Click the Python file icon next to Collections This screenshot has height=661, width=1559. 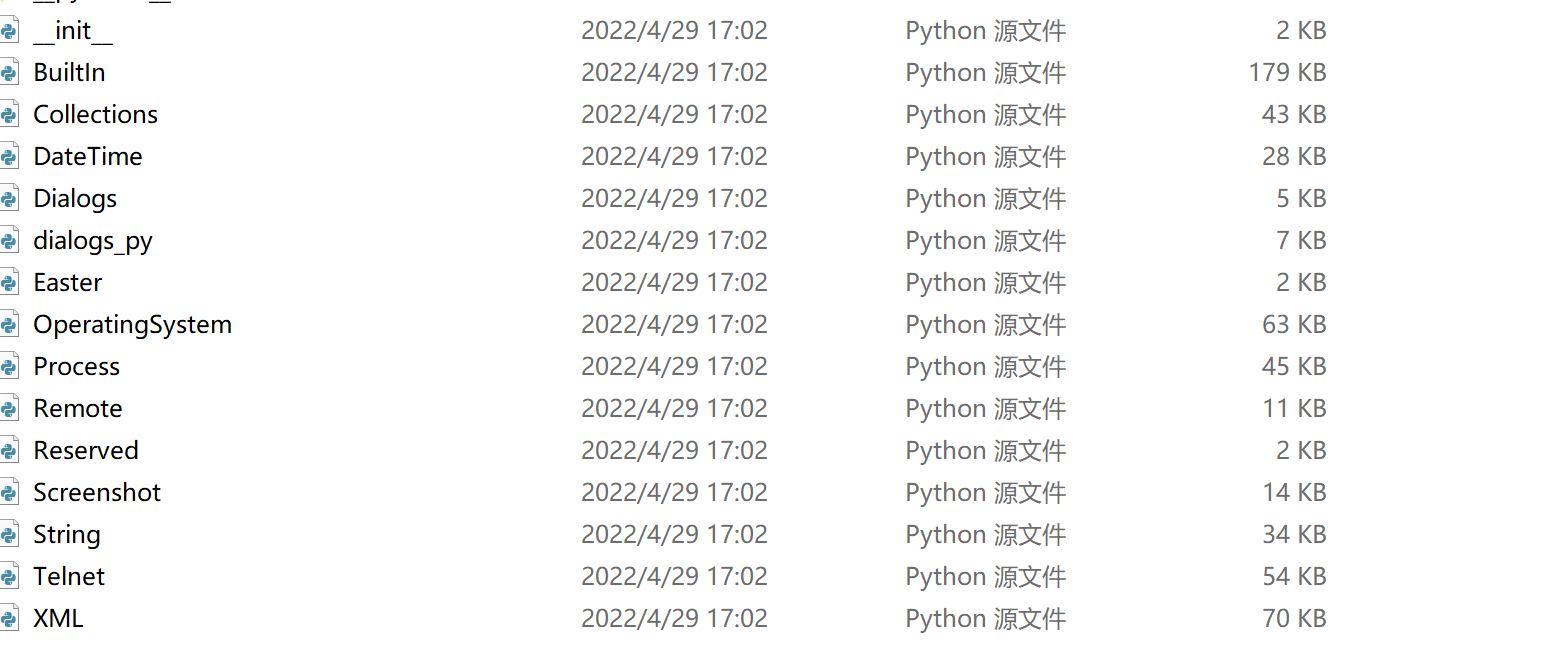click(x=9, y=115)
